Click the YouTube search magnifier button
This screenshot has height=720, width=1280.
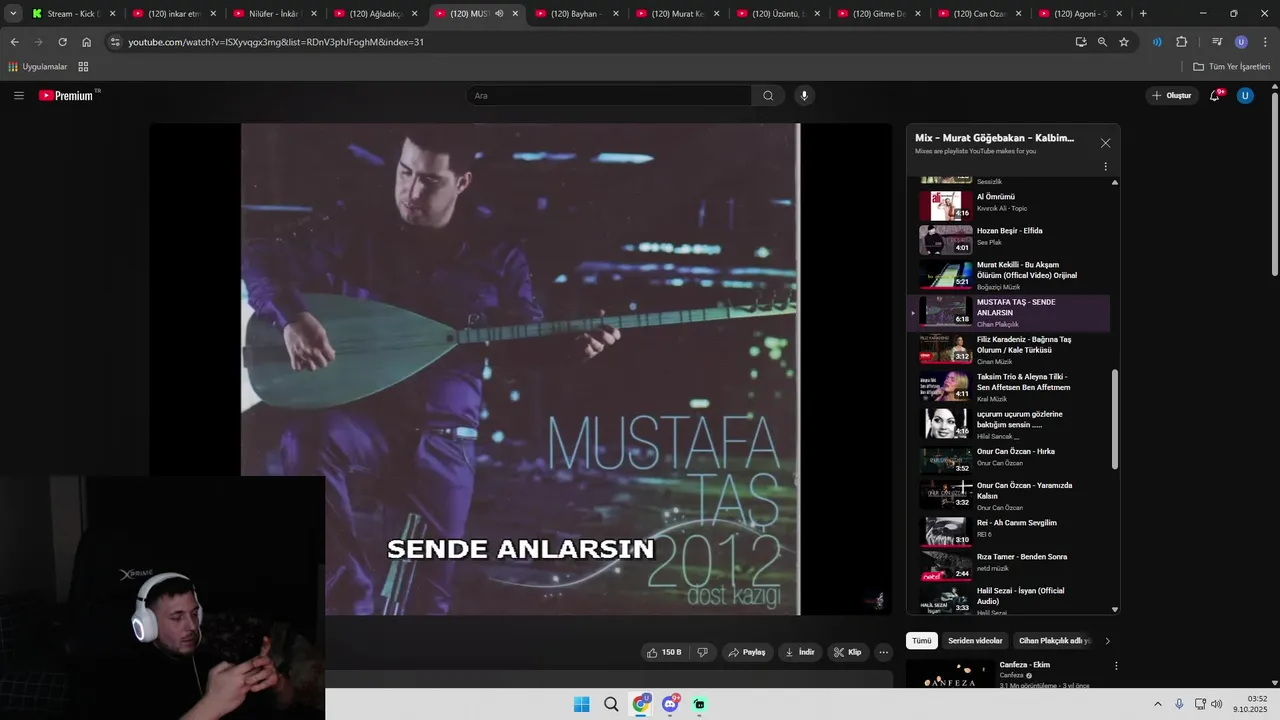[768, 96]
